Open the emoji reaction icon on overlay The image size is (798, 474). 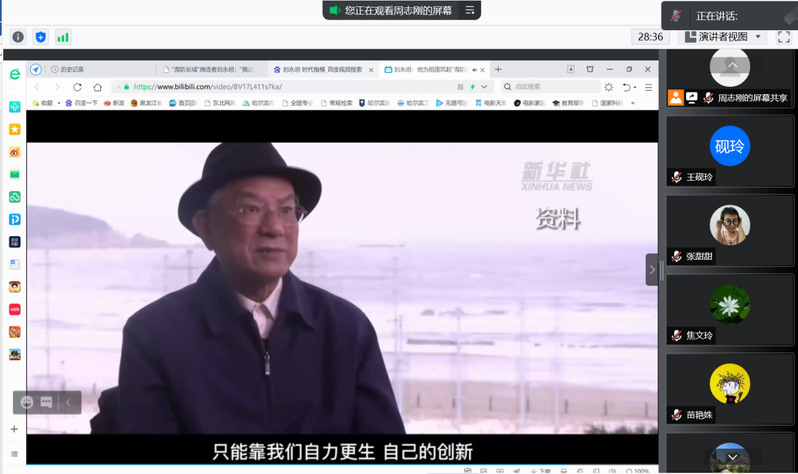pyautogui.click(x=26, y=403)
